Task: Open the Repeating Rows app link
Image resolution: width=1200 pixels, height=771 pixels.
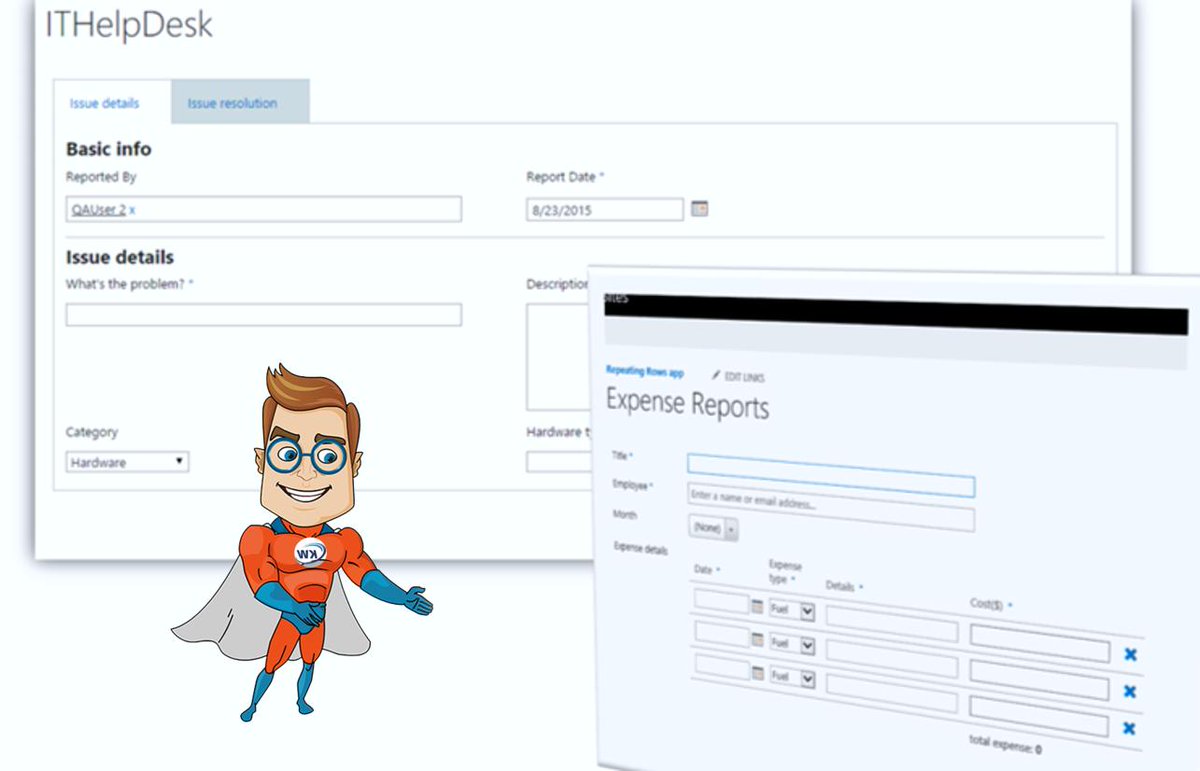Action: tap(645, 371)
